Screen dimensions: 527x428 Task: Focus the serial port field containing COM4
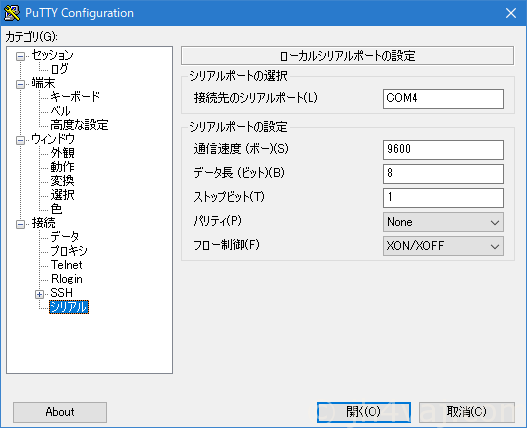(x=443, y=99)
